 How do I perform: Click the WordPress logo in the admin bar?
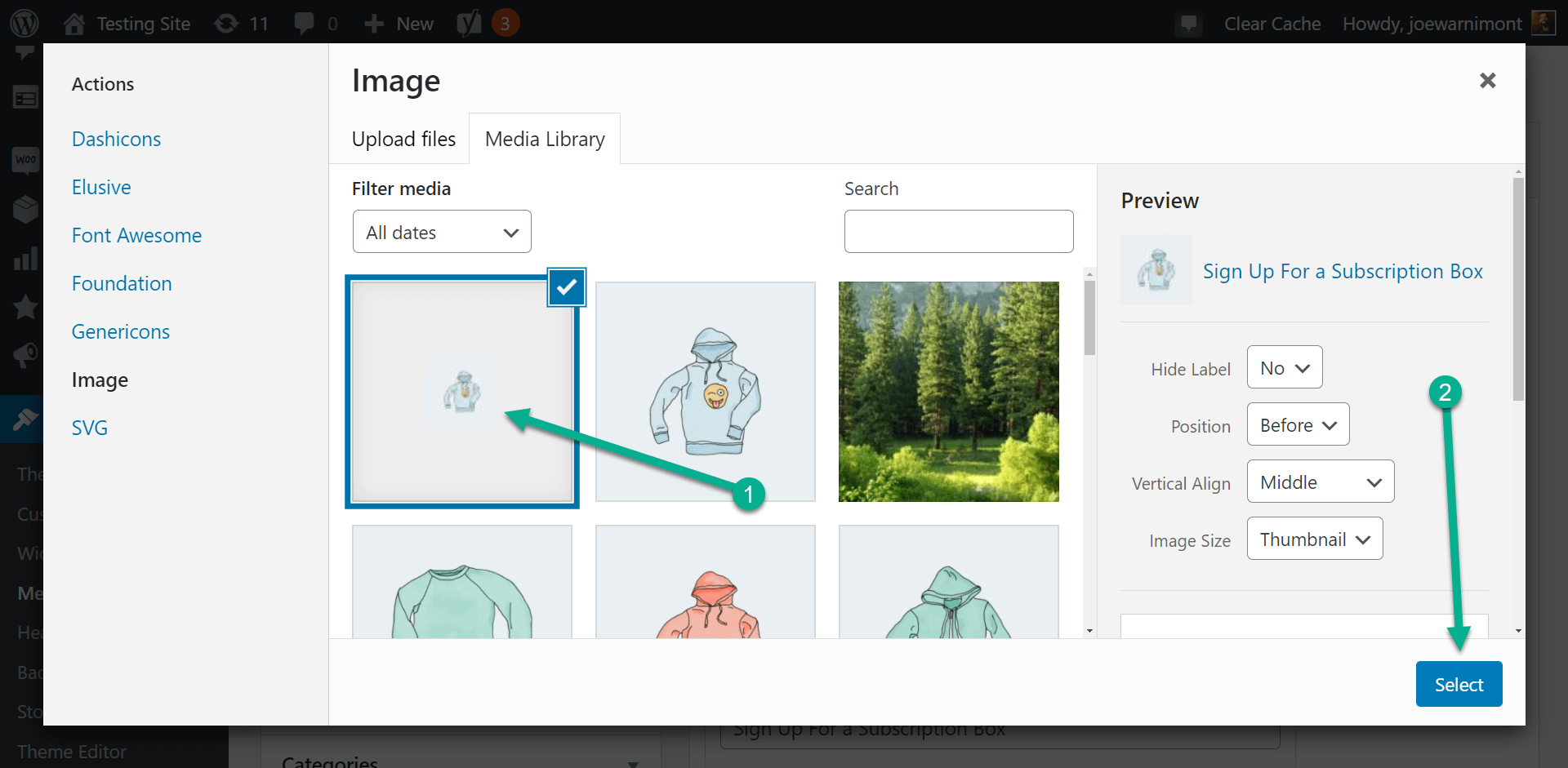[24, 22]
